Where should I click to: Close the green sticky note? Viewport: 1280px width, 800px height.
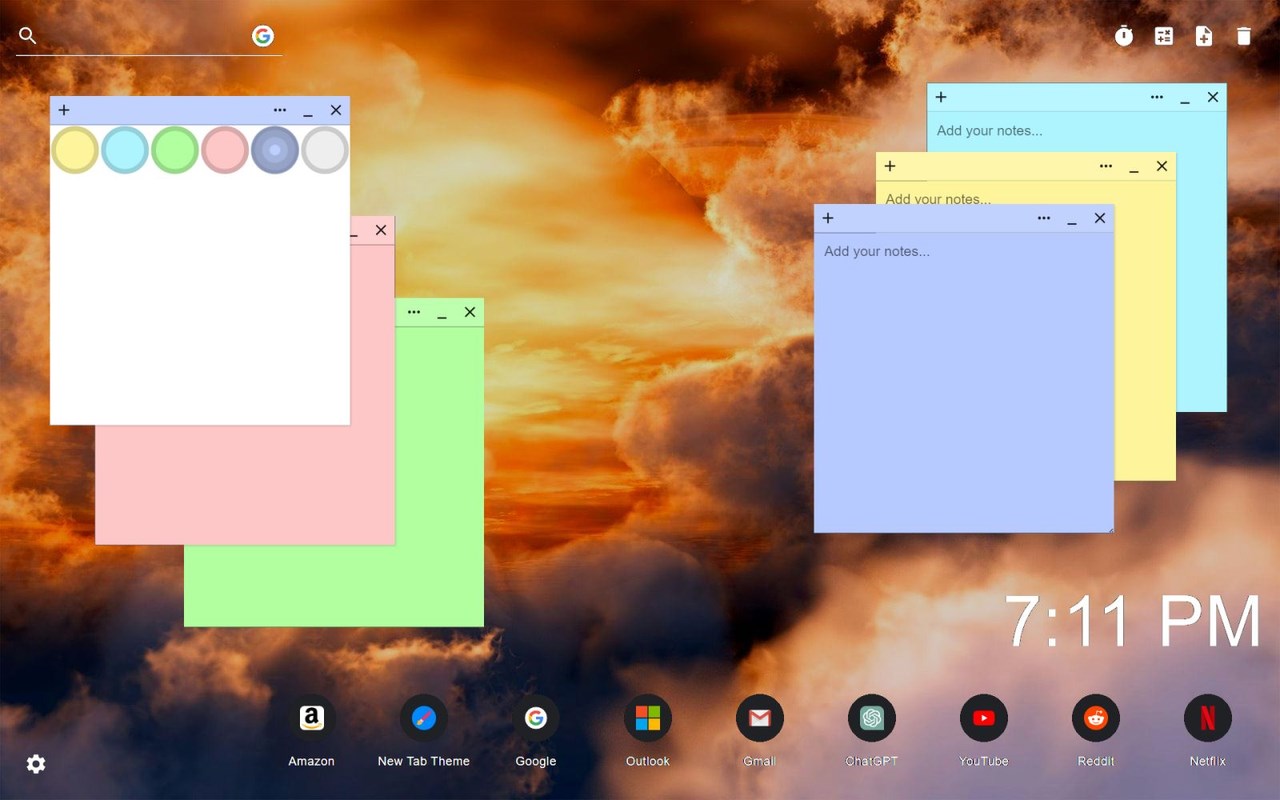click(470, 312)
